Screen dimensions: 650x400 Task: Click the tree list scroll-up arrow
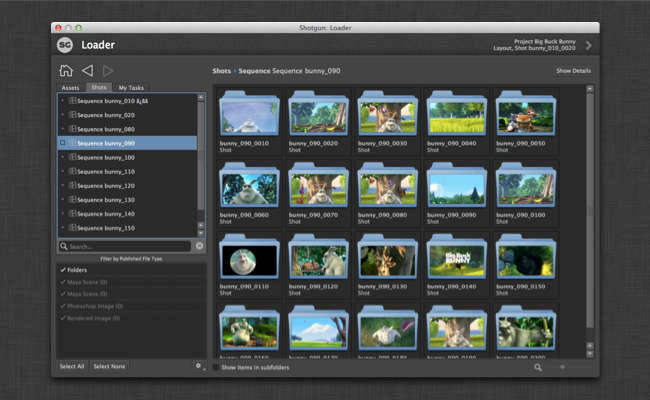point(201,97)
